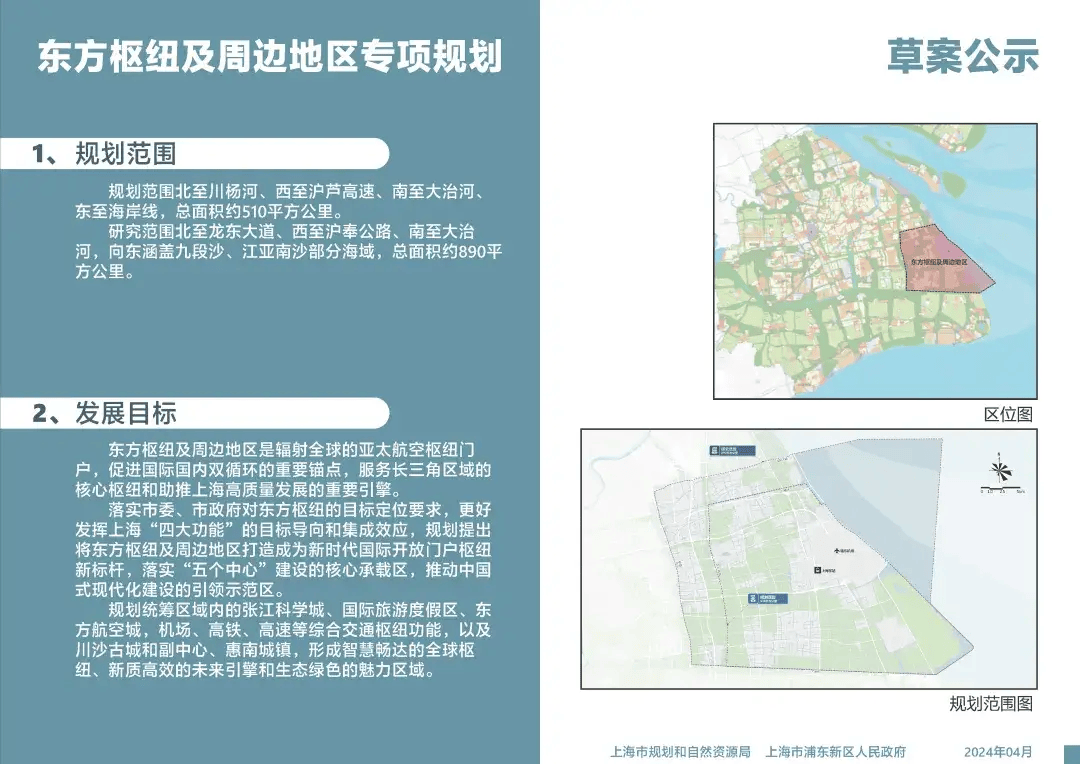1080x764 pixels.
Task: Open the 规划范围图 planning scope map image
Action: [x=809, y=559]
